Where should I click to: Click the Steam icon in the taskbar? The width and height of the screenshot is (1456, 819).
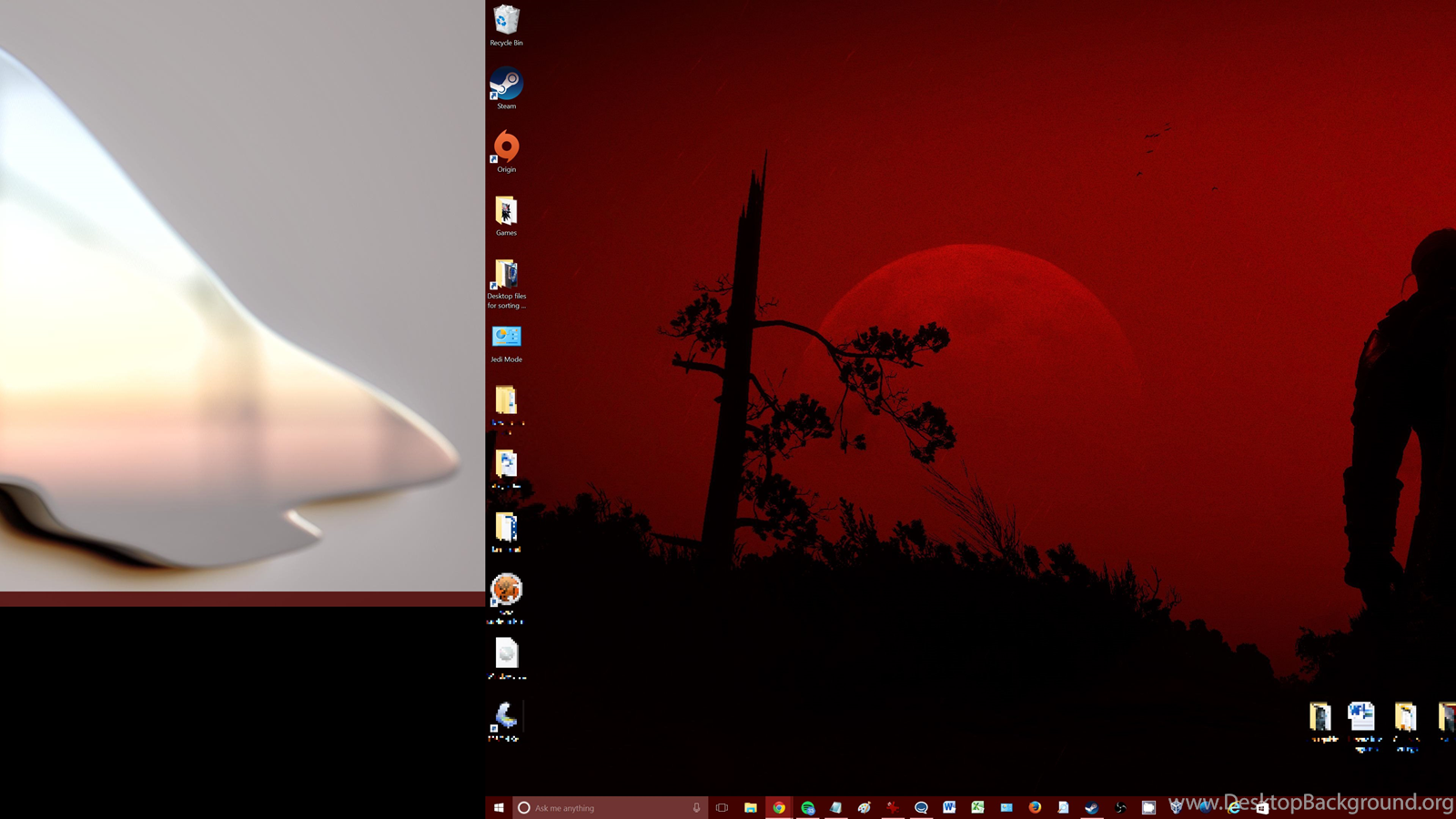[1091, 807]
